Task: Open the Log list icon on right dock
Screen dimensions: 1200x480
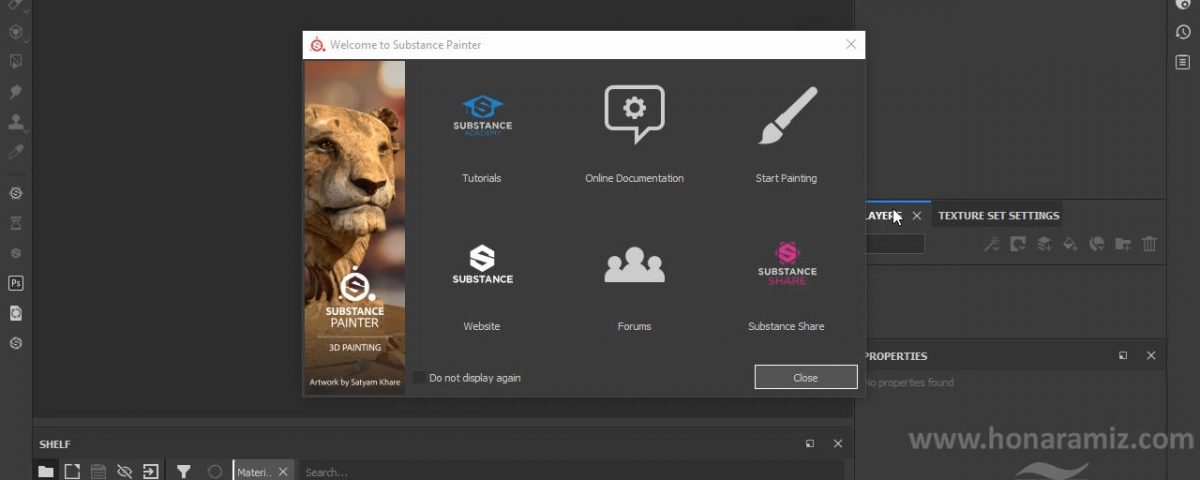Action: click(x=1182, y=62)
